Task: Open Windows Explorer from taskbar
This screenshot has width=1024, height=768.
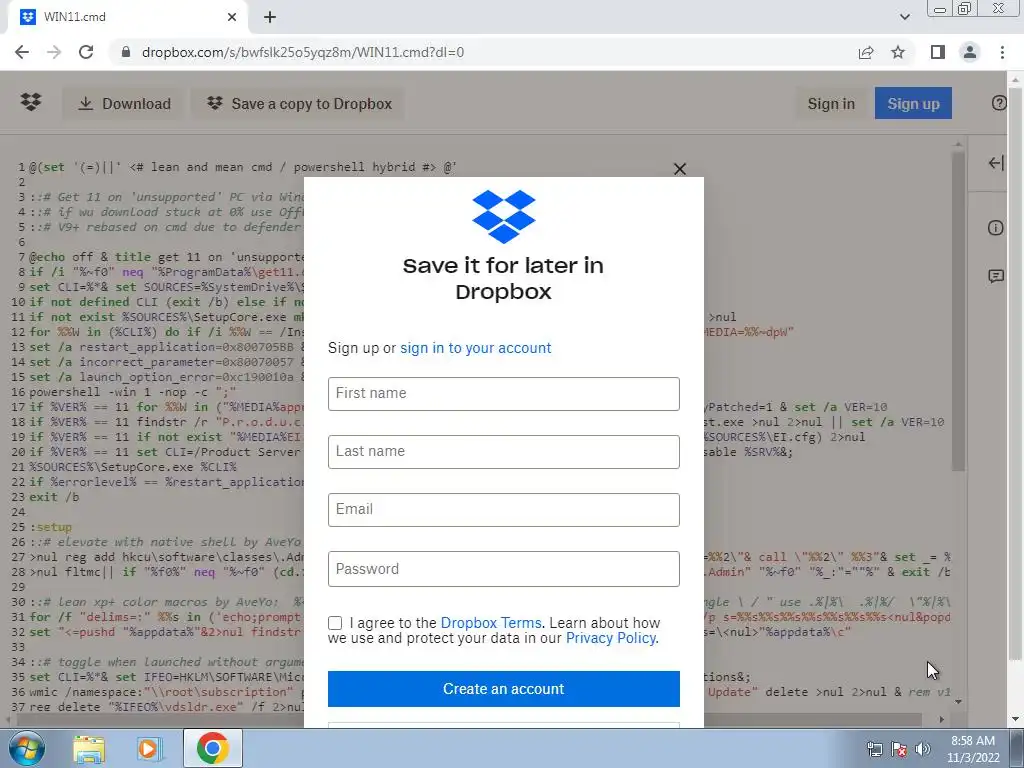Action: [x=89, y=748]
